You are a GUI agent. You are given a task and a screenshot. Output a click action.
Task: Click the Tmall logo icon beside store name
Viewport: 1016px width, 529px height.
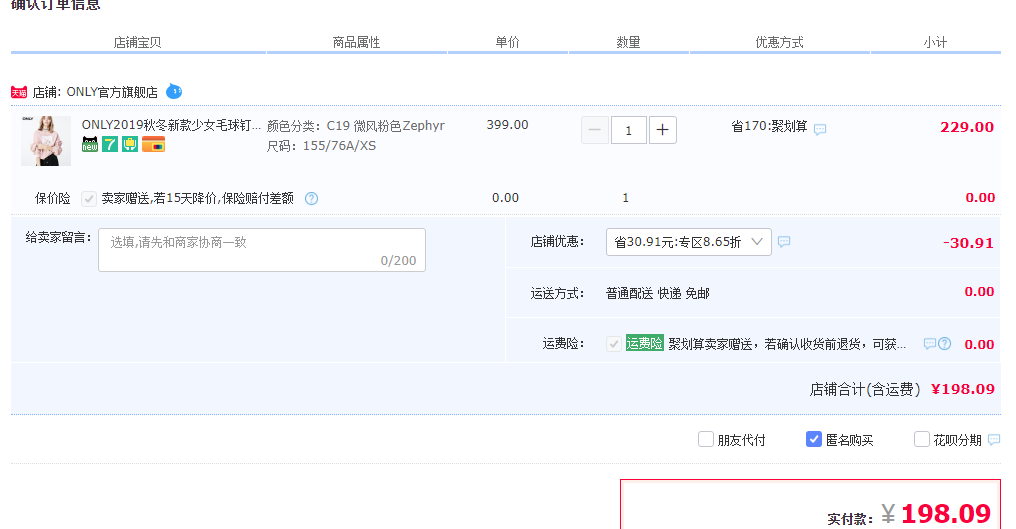click(19, 93)
